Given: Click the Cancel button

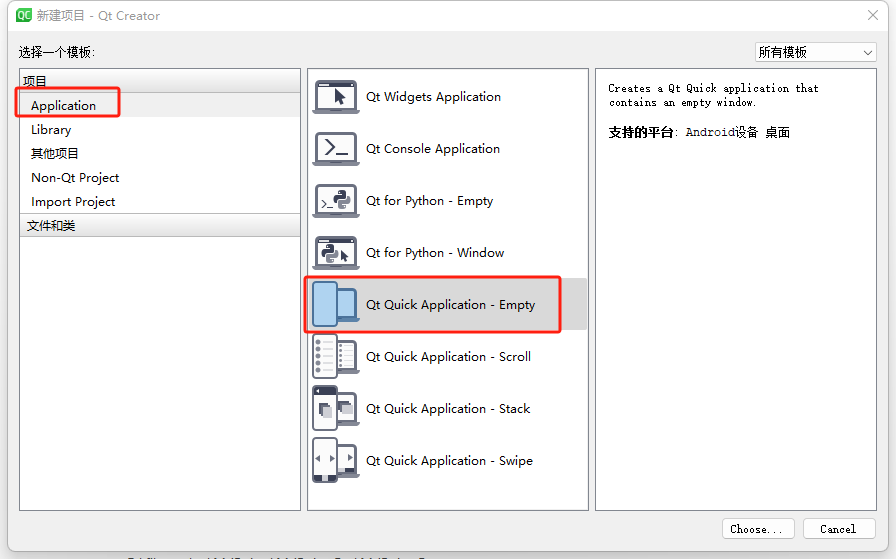Looking at the screenshot, I should pos(839,529).
